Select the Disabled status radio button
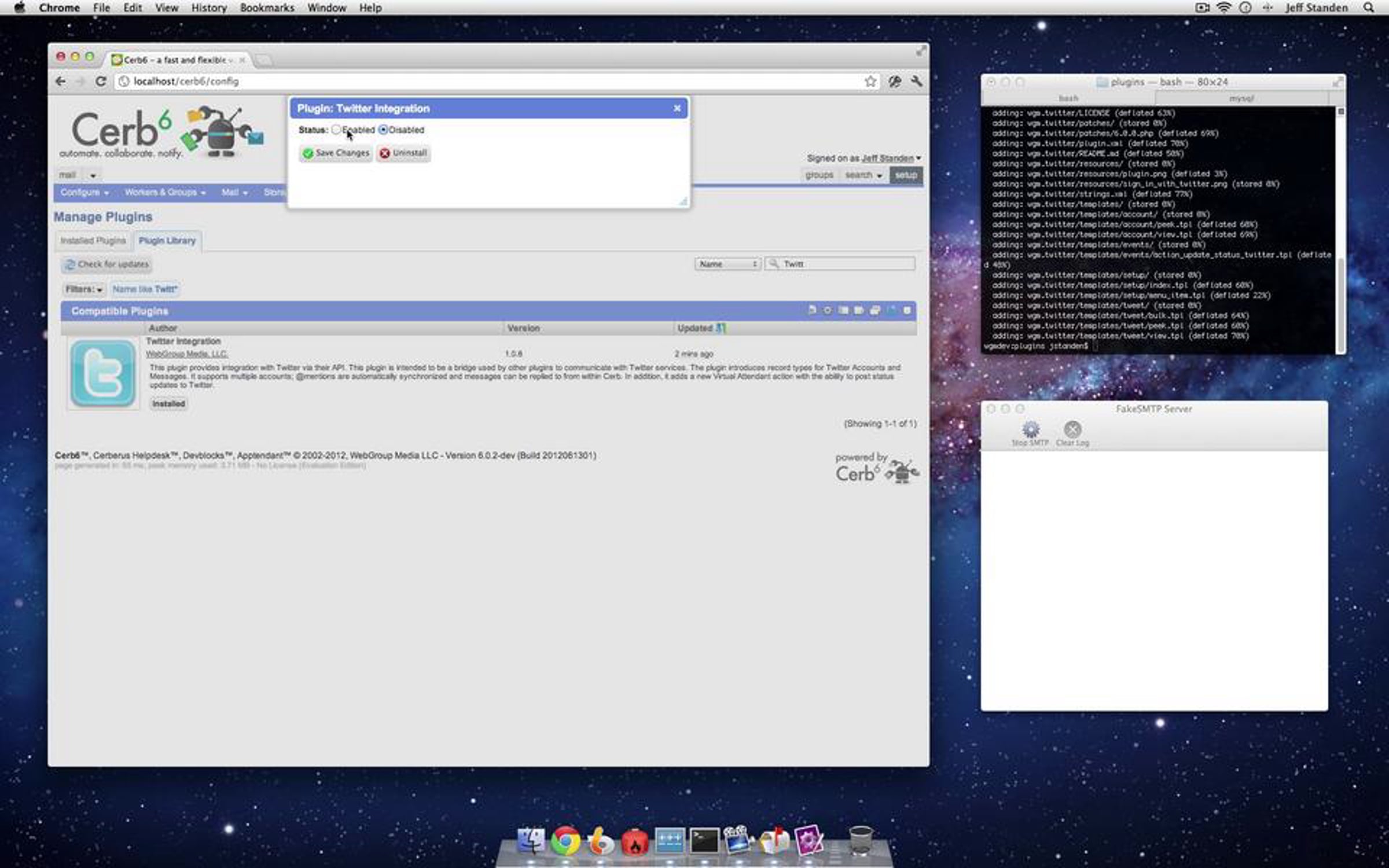The image size is (1389, 868). pyautogui.click(x=383, y=130)
